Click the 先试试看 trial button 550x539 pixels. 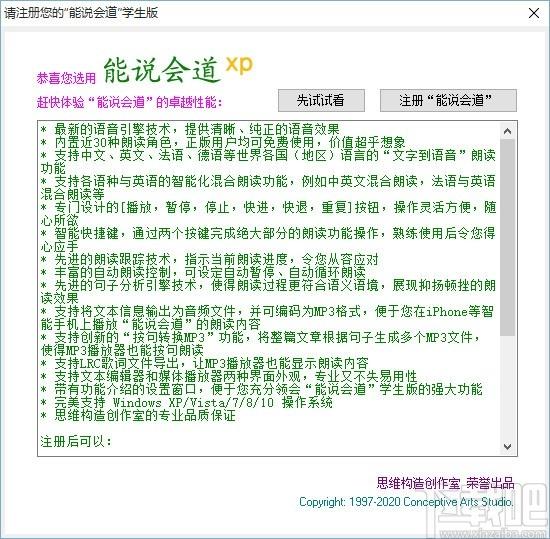pyautogui.click(x=321, y=101)
